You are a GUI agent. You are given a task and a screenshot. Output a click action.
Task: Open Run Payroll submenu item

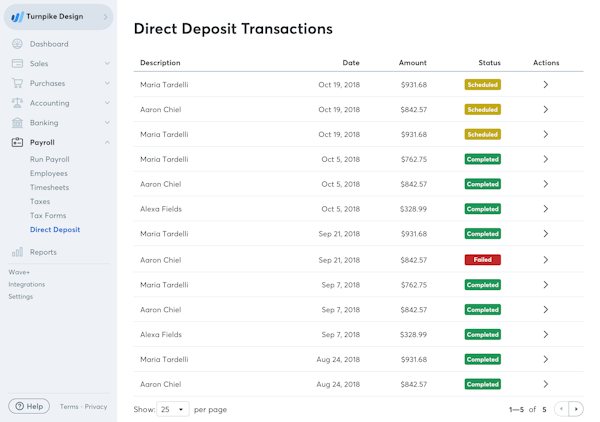pos(50,159)
